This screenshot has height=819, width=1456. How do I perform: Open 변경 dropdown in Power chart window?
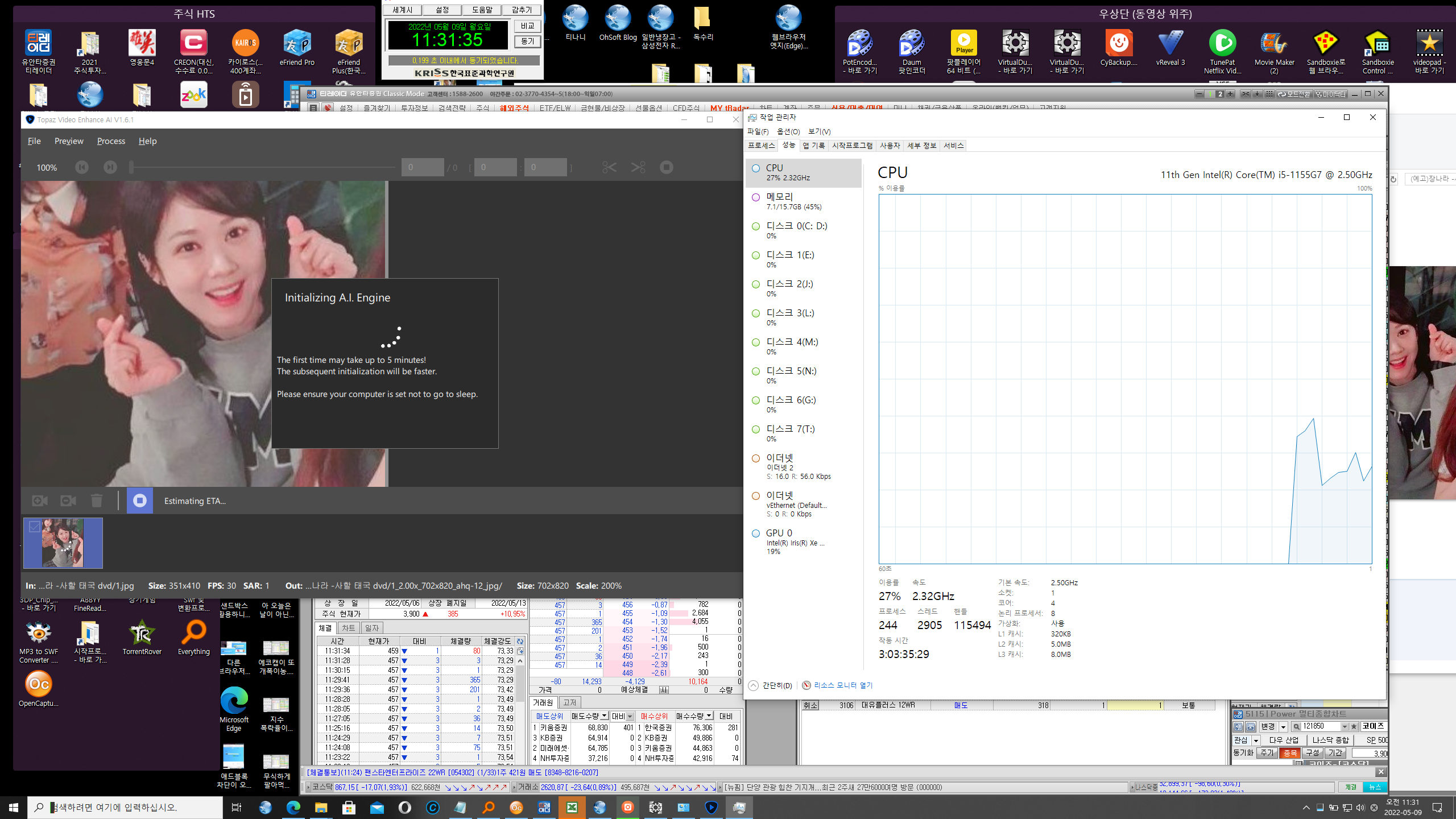pos(1283,727)
